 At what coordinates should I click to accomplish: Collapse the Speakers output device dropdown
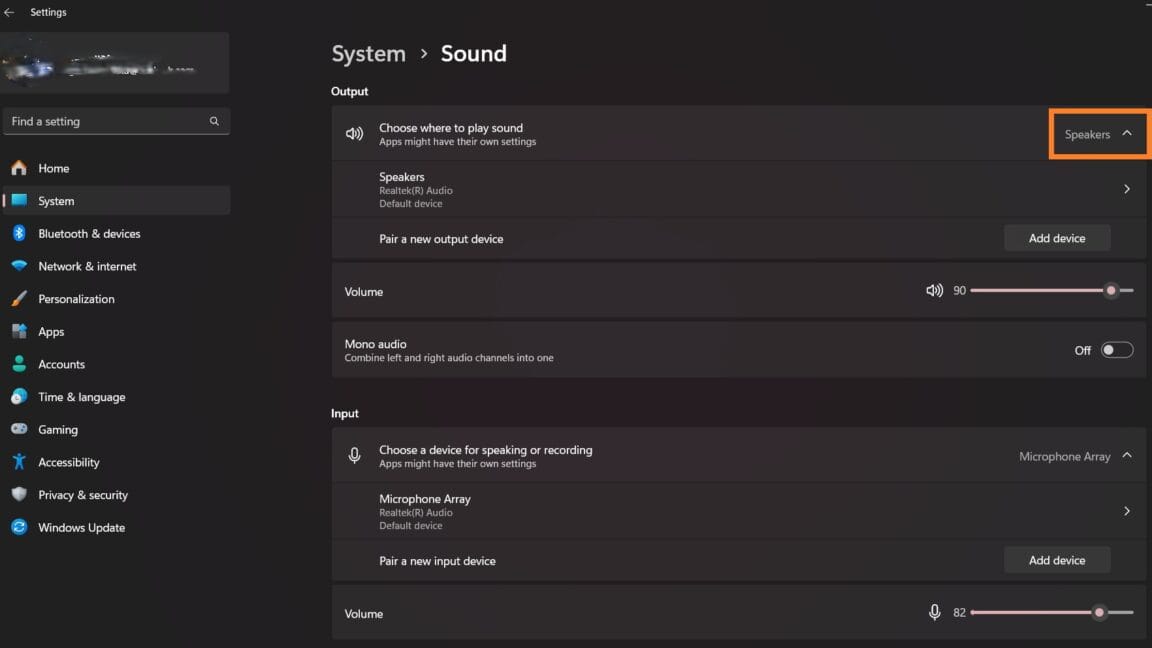pyautogui.click(x=1098, y=134)
